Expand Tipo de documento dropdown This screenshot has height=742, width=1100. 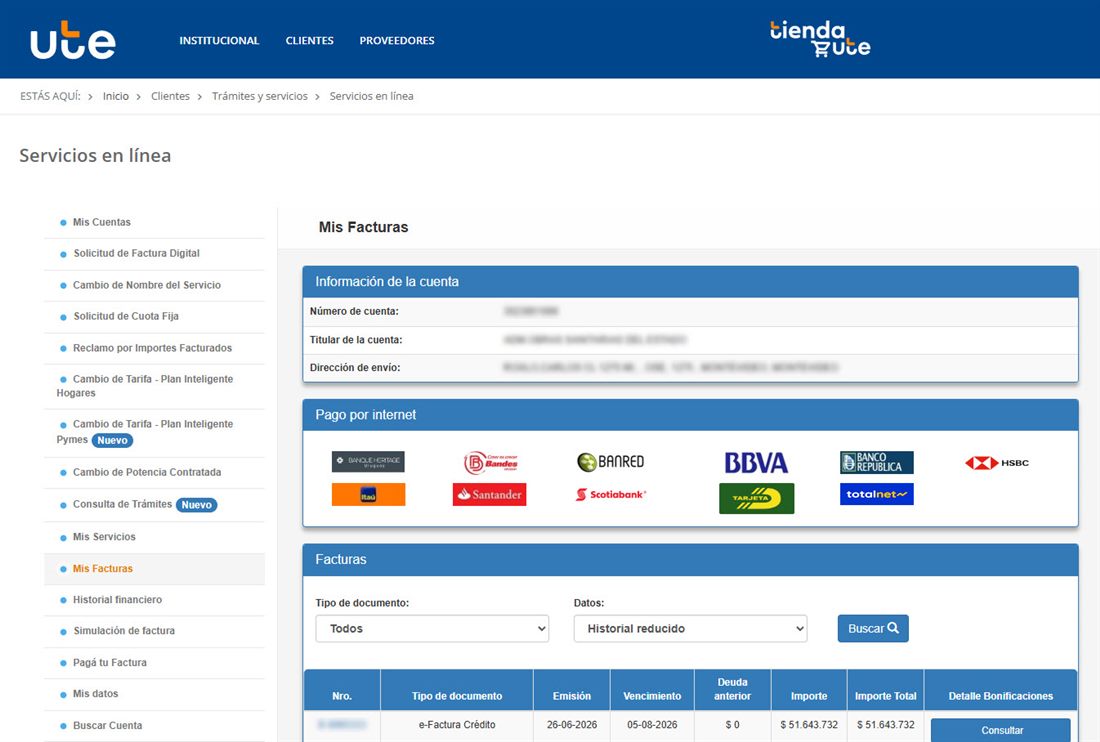click(x=432, y=628)
